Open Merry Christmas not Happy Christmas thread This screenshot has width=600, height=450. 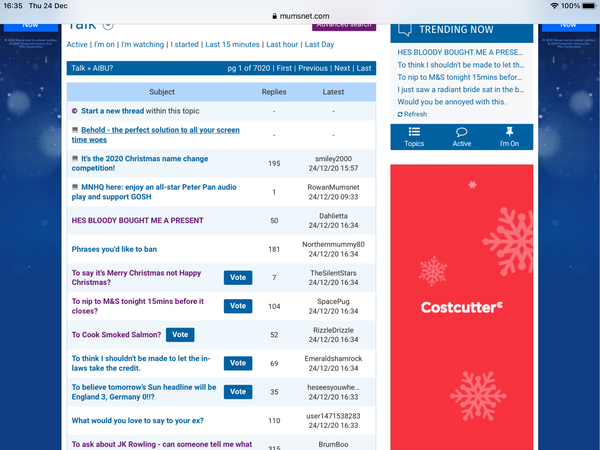click(136, 277)
